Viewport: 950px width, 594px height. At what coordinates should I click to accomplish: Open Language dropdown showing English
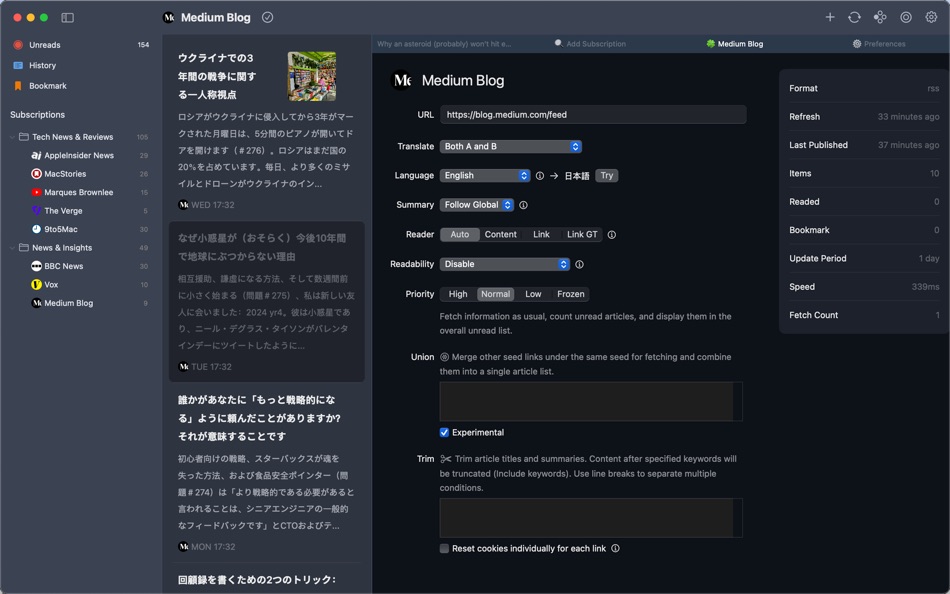(x=485, y=175)
